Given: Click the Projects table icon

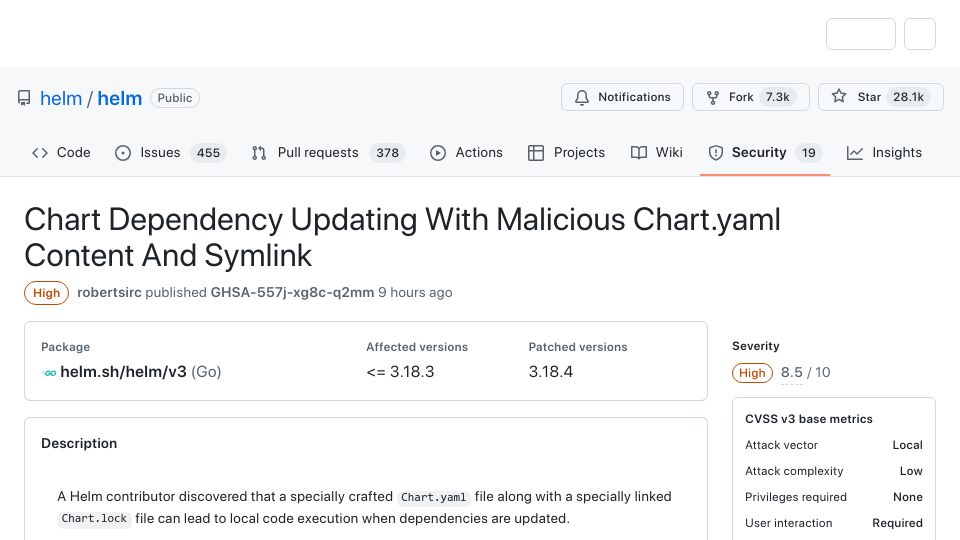Looking at the screenshot, I should (x=536, y=153).
